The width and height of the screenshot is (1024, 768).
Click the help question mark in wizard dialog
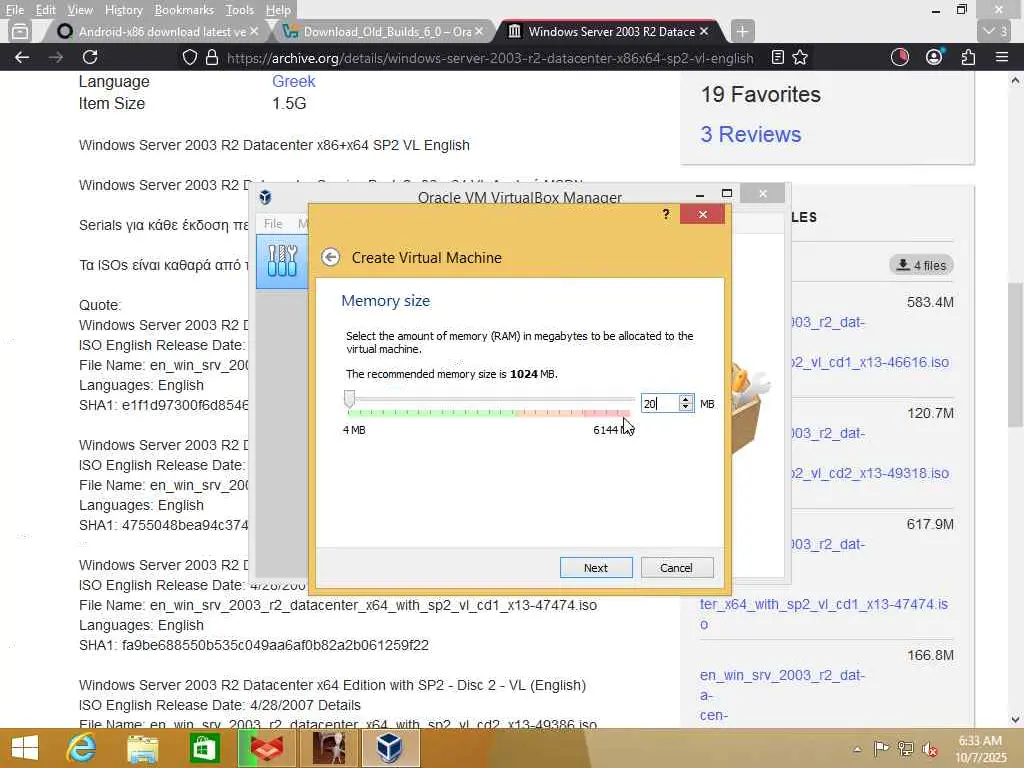click(665, 214)
